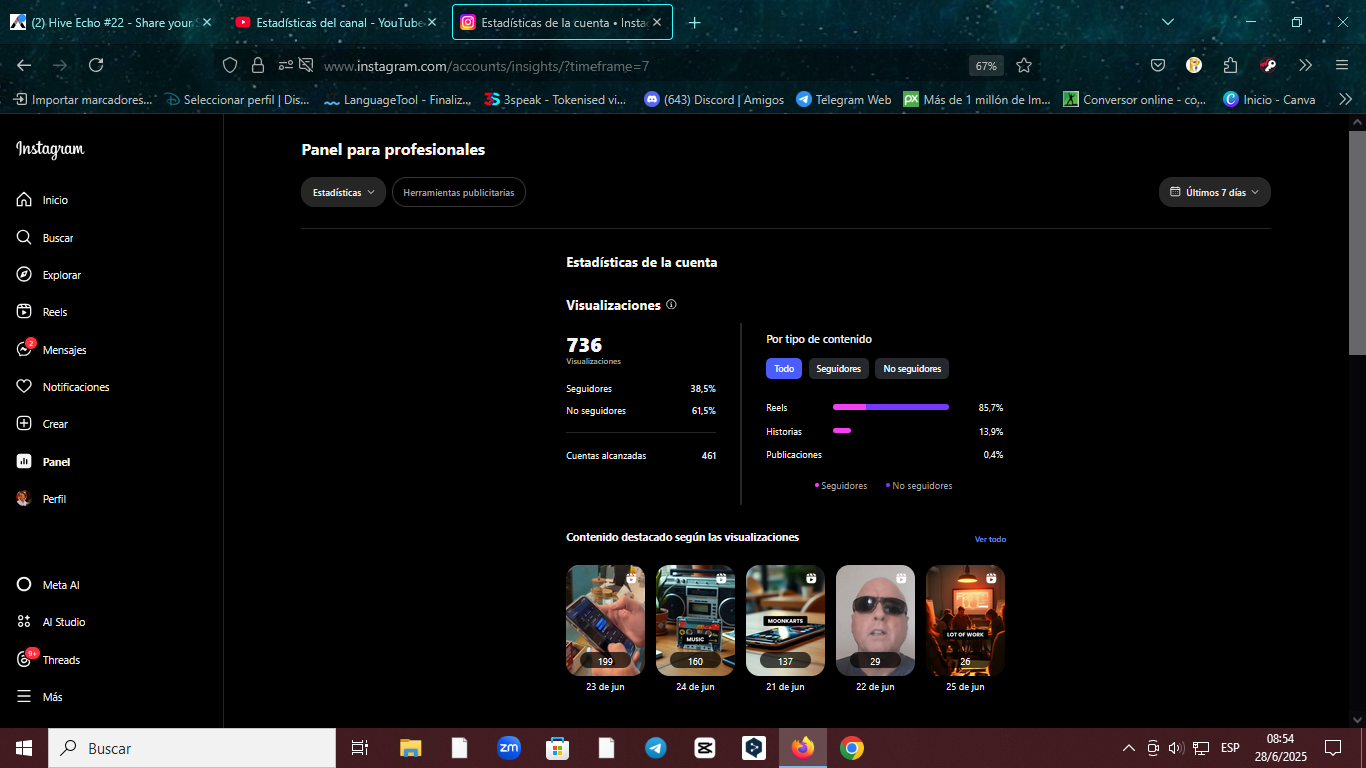Click the 67% zoom level indicator
Screen dimensions: 1366x768
click(986, 65)
